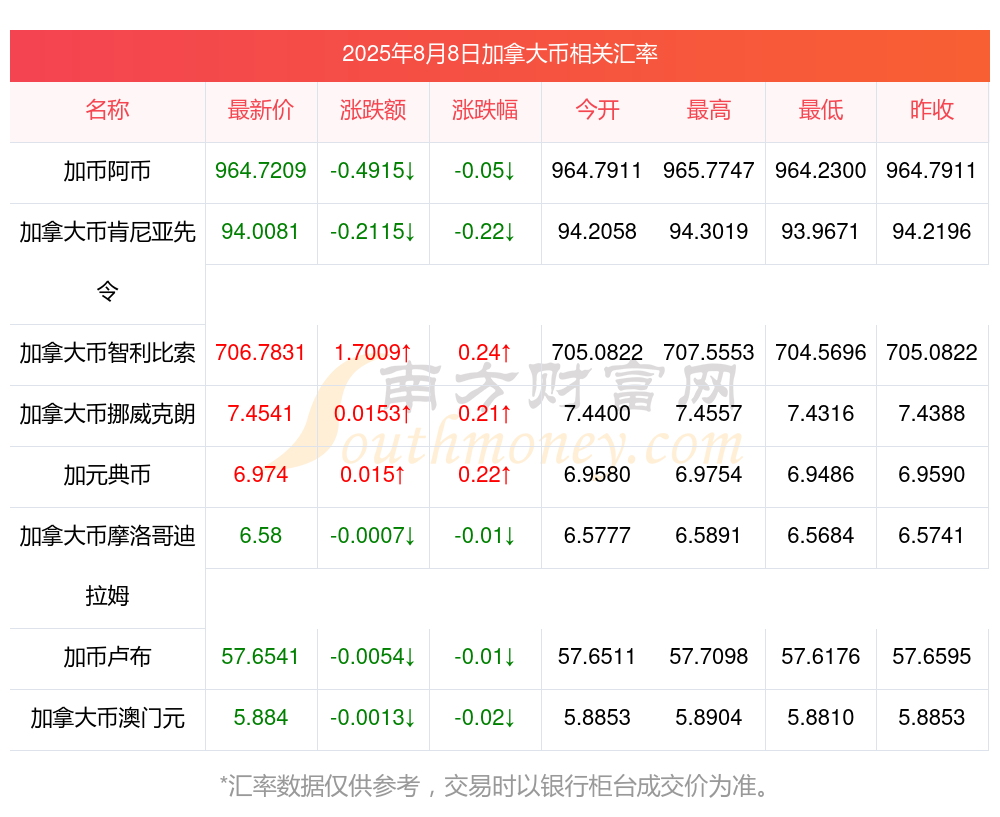This screenshot has width=1000, height=817.
Task: Click change percent 0.21↑
Action: (485, 413)
